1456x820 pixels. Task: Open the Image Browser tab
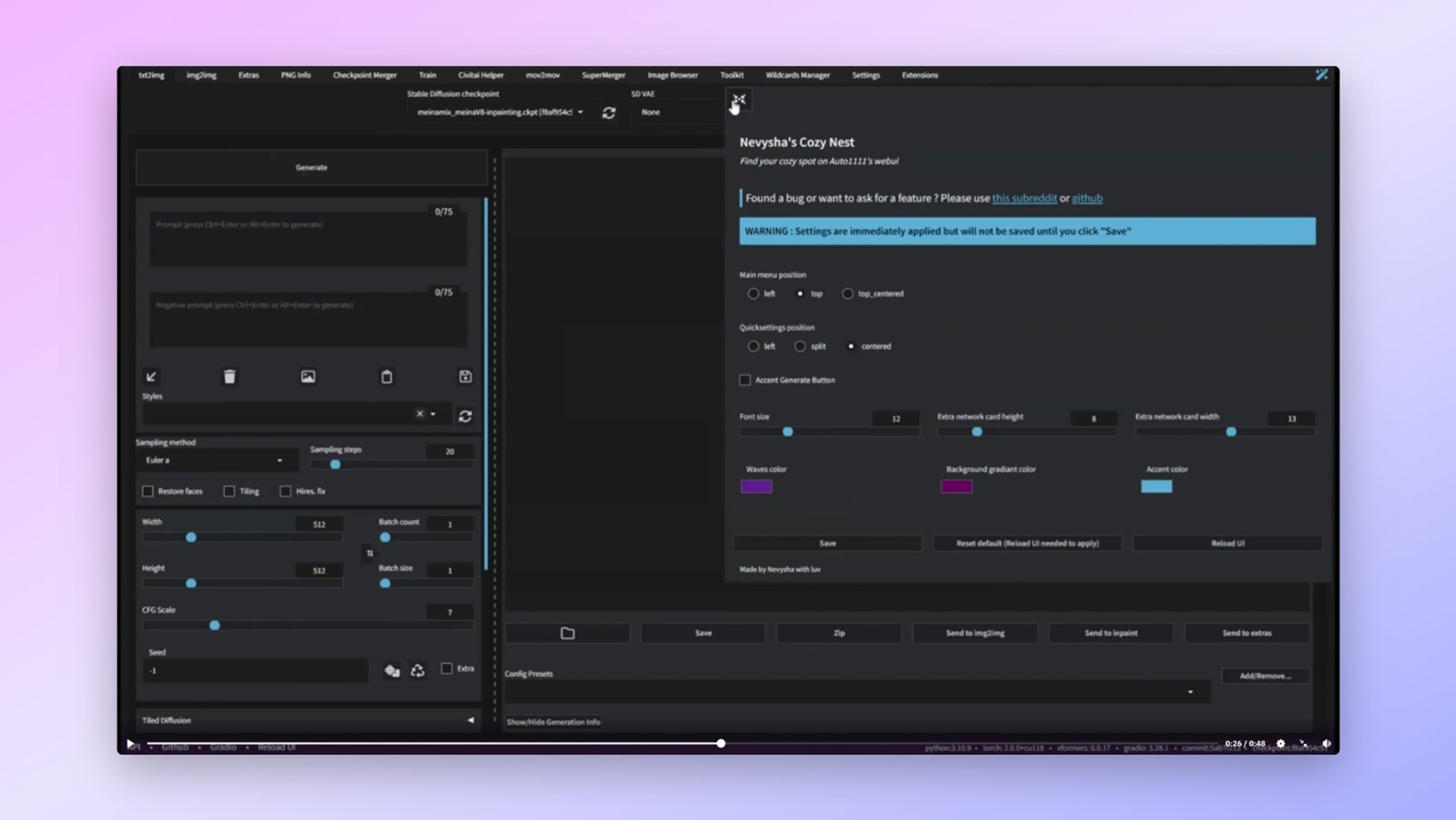tap(673, 75)
